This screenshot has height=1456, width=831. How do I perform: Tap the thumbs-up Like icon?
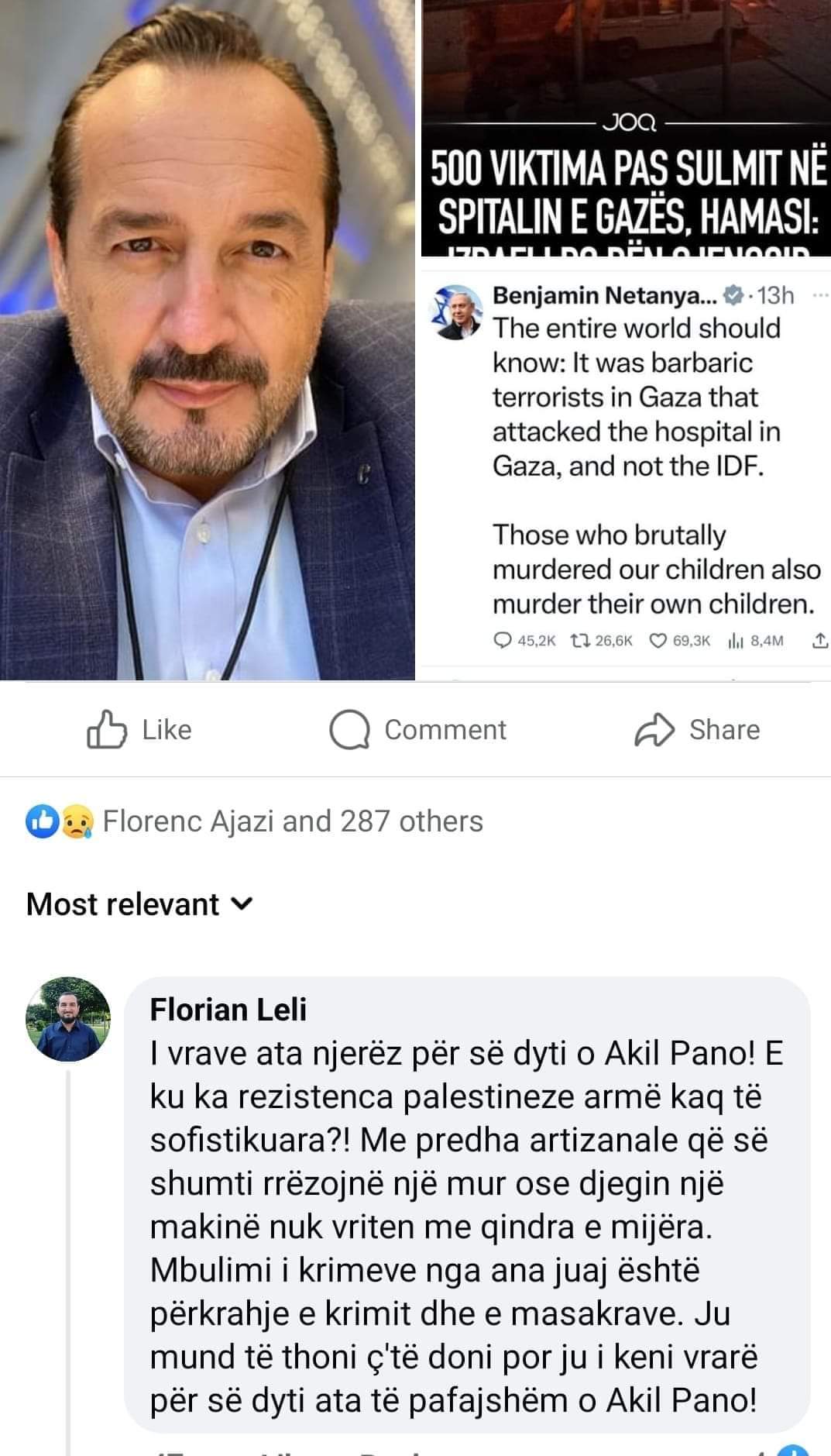pos(106,730)
